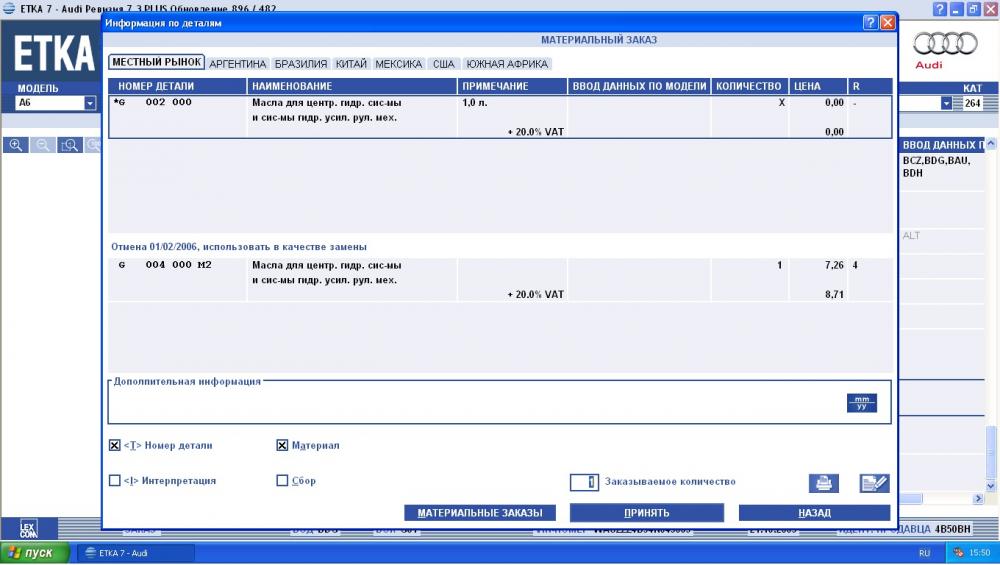The image size is (1000, 565).
Task: Click the LexCom logo icon at bottom left
Action: point(29,528)
